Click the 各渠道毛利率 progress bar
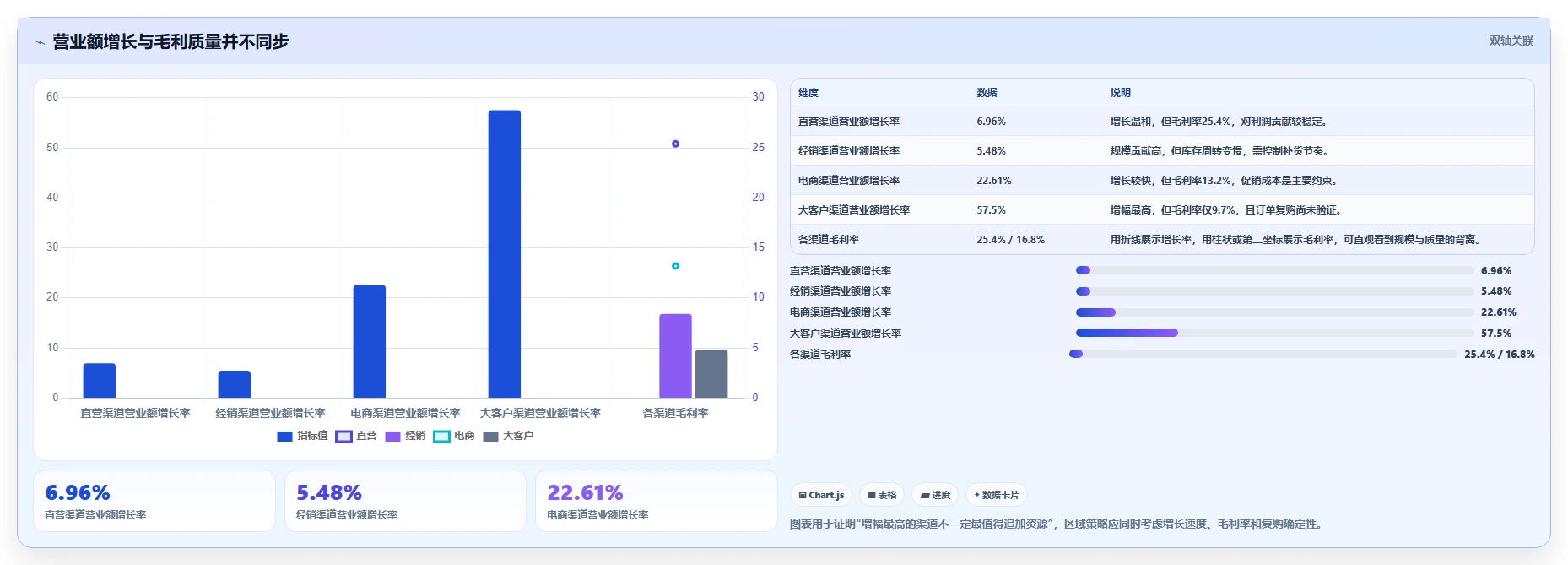 point(1263,354)
